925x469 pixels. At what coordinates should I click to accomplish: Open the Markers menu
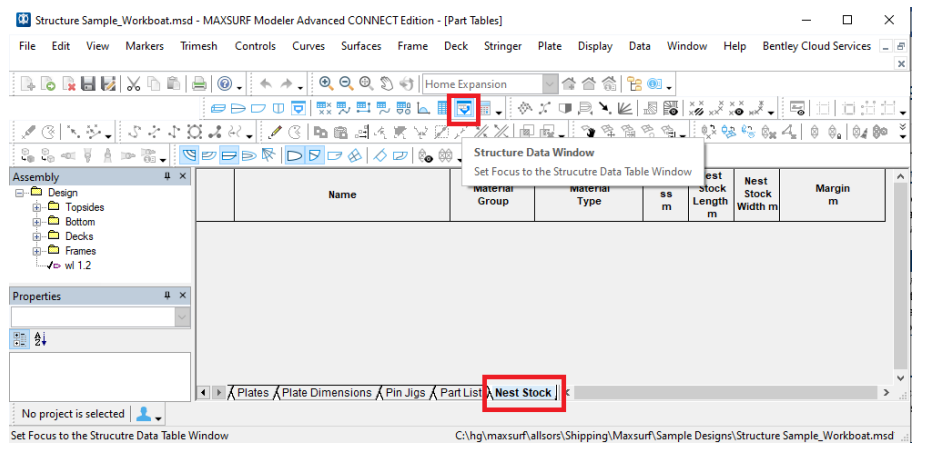point(145,46)
